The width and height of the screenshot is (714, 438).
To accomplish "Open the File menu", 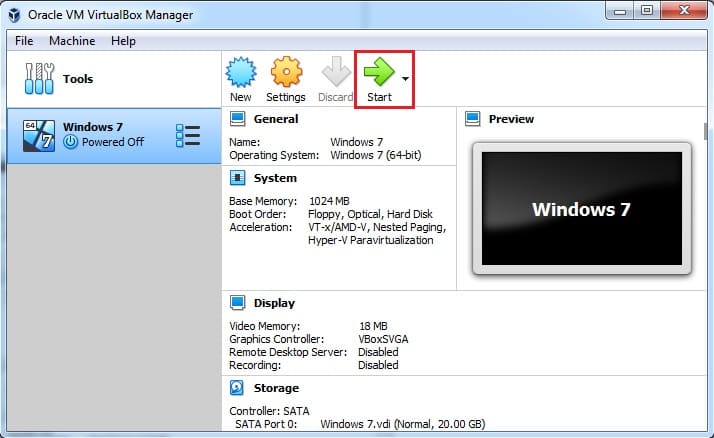I will coord(24,41).
